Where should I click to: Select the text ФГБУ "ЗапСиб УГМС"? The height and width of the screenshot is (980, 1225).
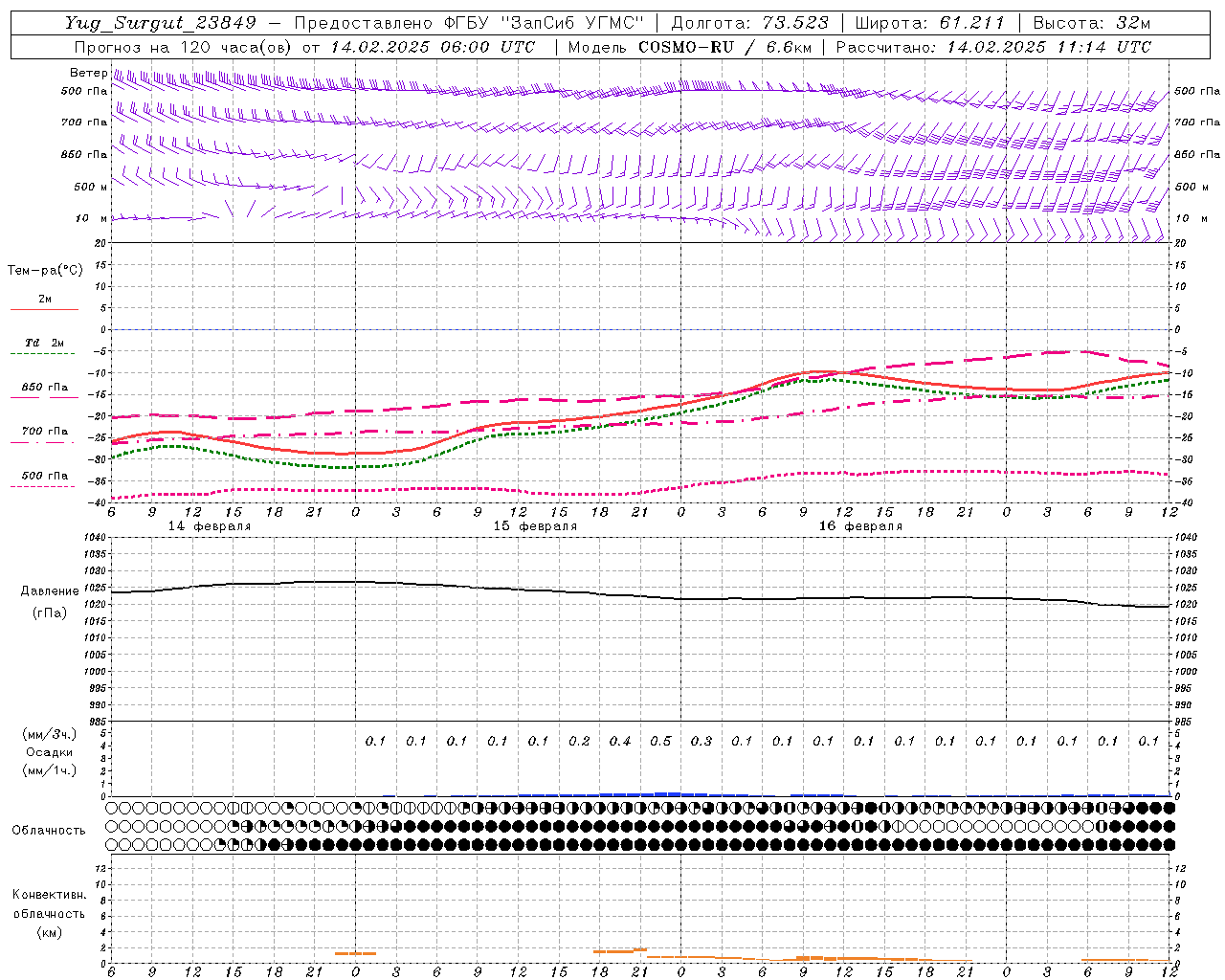[x=545, y=23]
